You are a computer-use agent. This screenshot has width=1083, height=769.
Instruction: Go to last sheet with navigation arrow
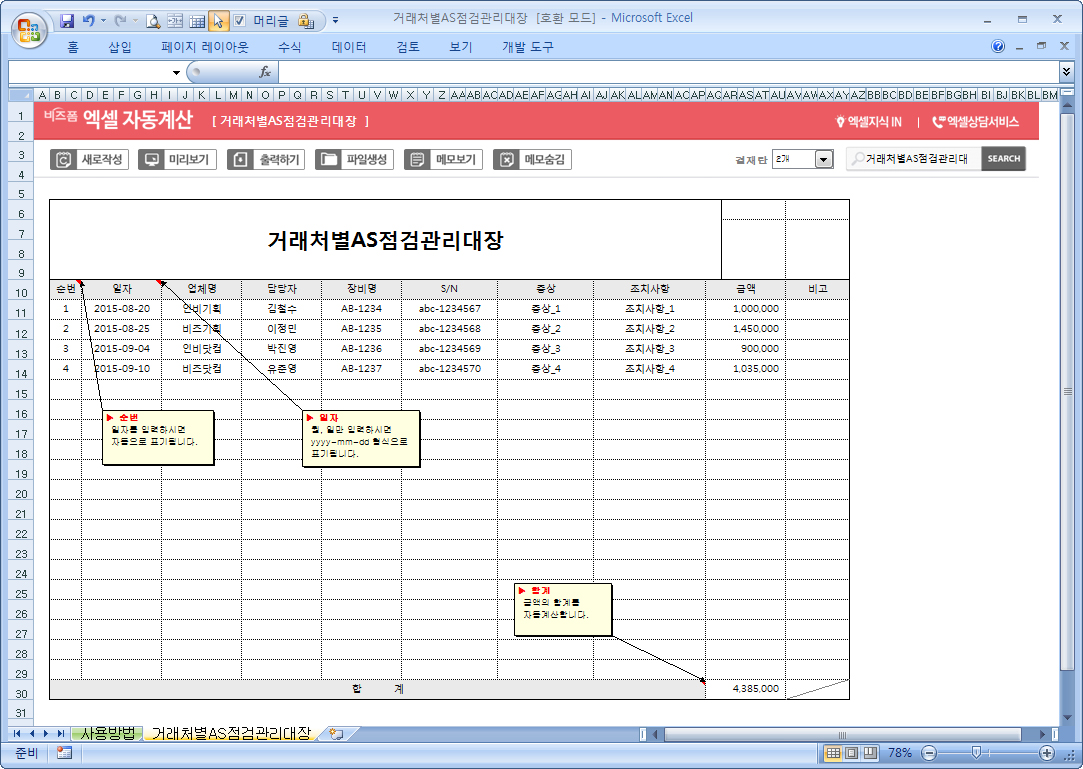coord(61,734)
